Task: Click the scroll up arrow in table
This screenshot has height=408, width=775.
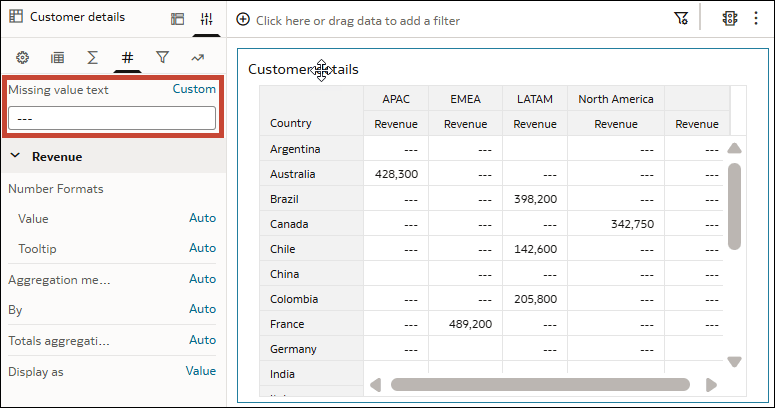Action: (x=734, y=148)
